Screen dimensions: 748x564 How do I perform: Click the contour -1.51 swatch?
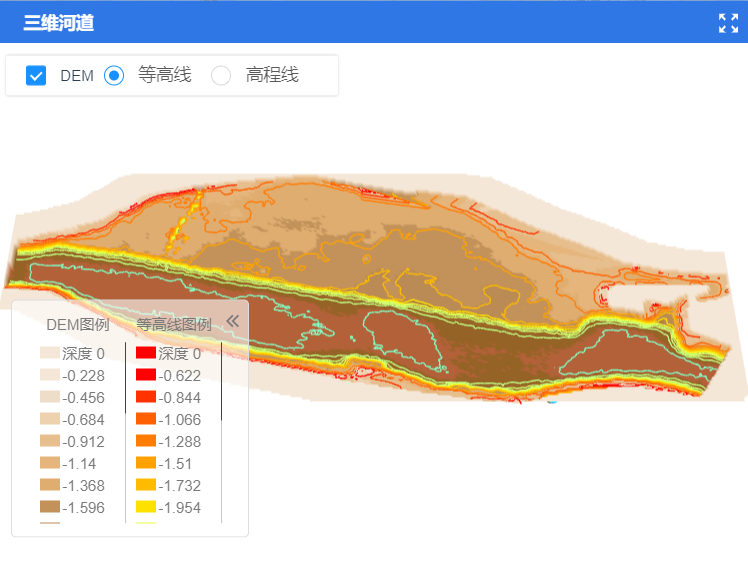(x=146, y=463)
